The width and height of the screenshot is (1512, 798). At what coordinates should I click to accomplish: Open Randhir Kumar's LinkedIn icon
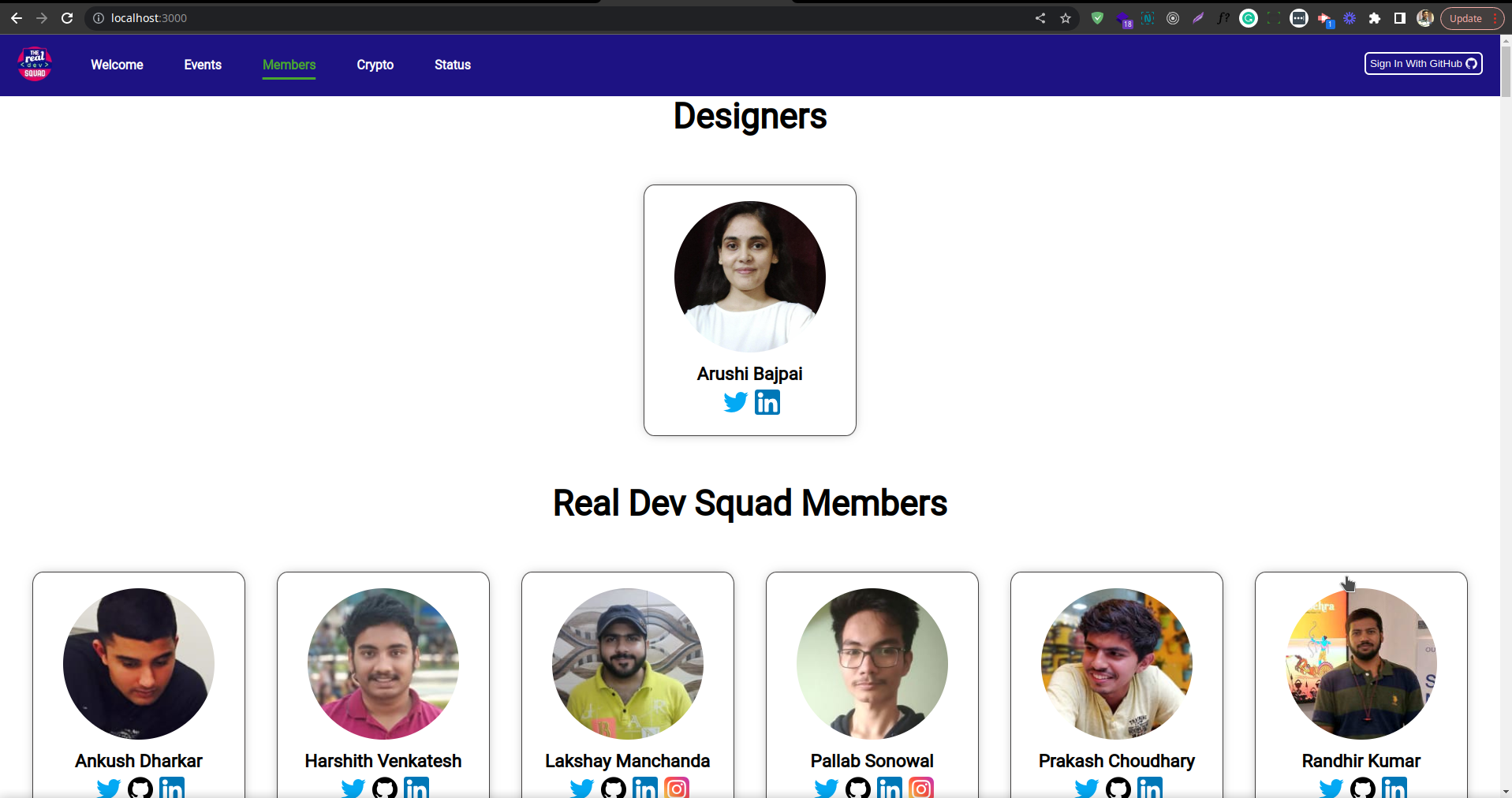(x=1394, y=788)
